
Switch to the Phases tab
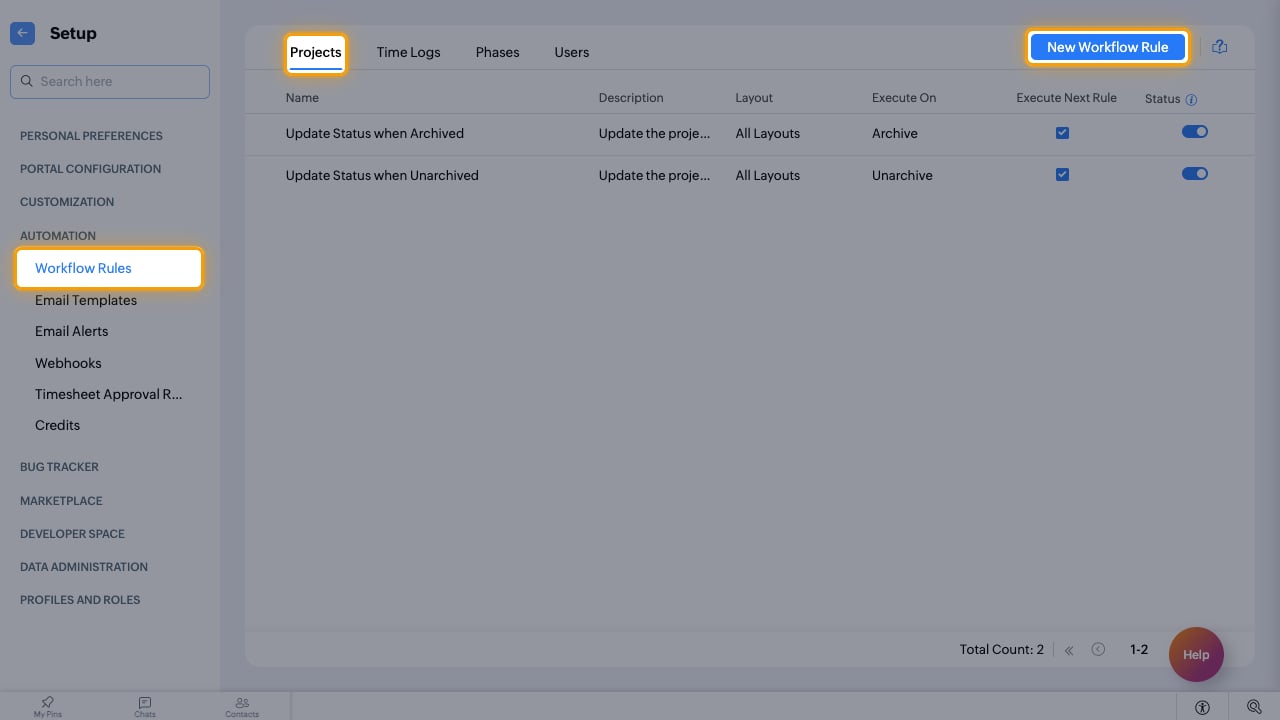(497, 53)
